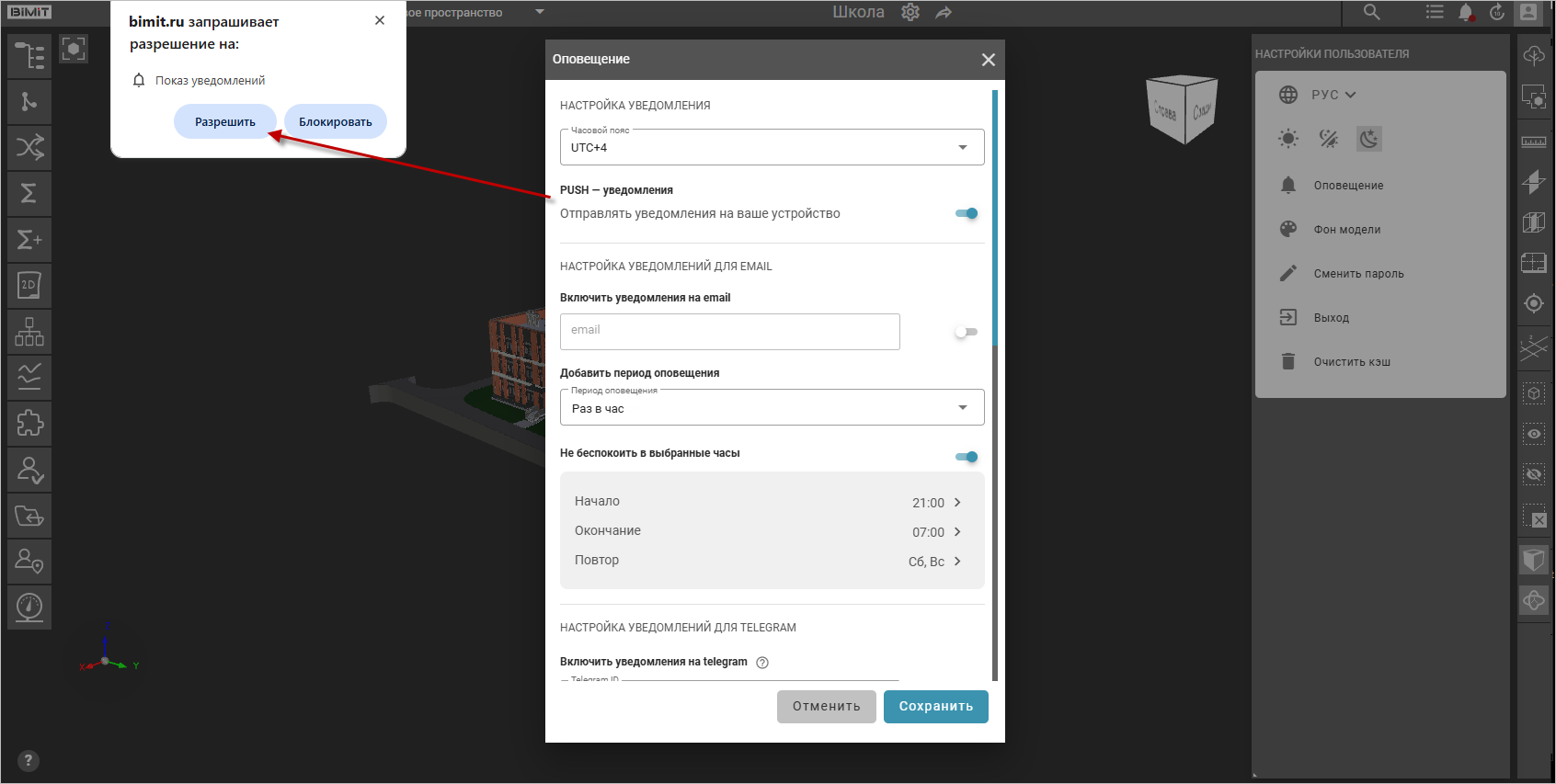This screenshot has width=1556, height=784.
Task: Click the search magnifier icon in top bar
Action: [1371, 12]
